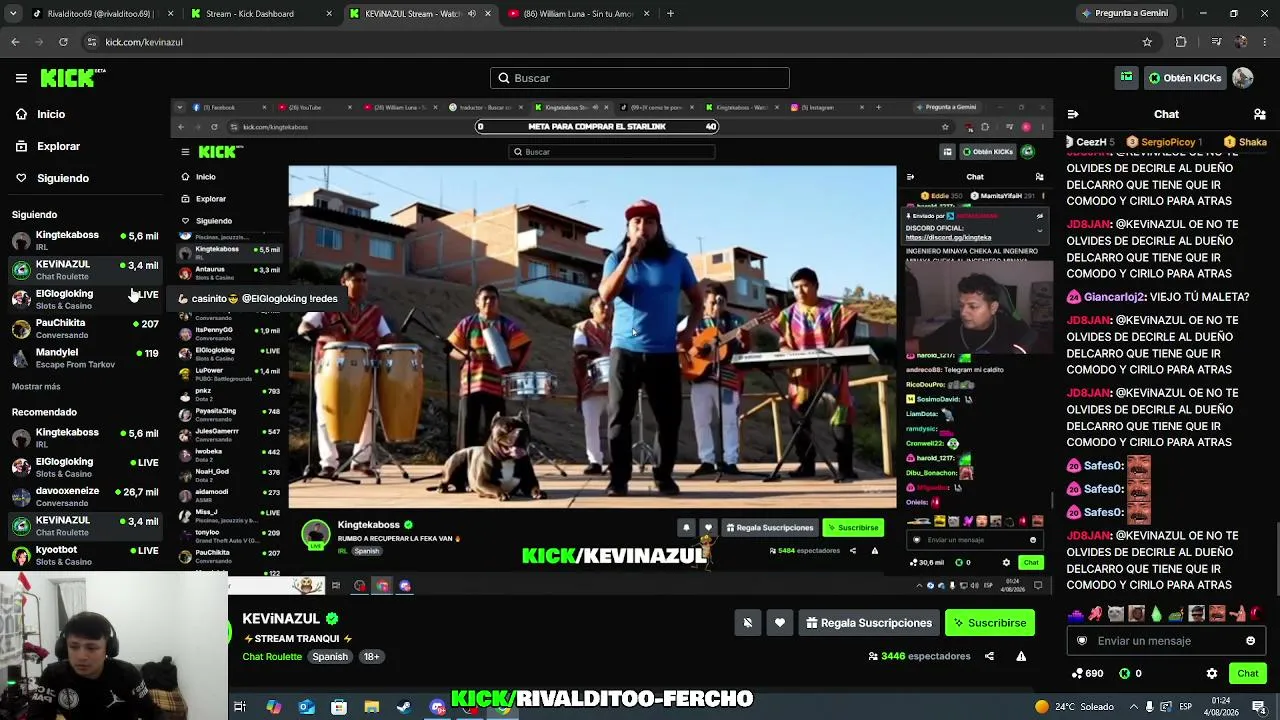Click the Giancarloj2 username in chat

[1114, 297]
